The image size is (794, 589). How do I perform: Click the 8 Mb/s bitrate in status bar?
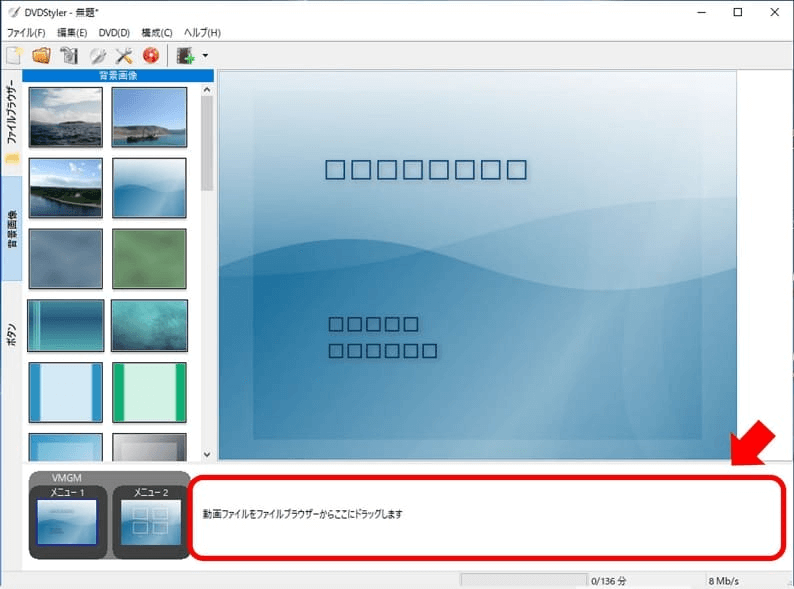click(725, 580)
